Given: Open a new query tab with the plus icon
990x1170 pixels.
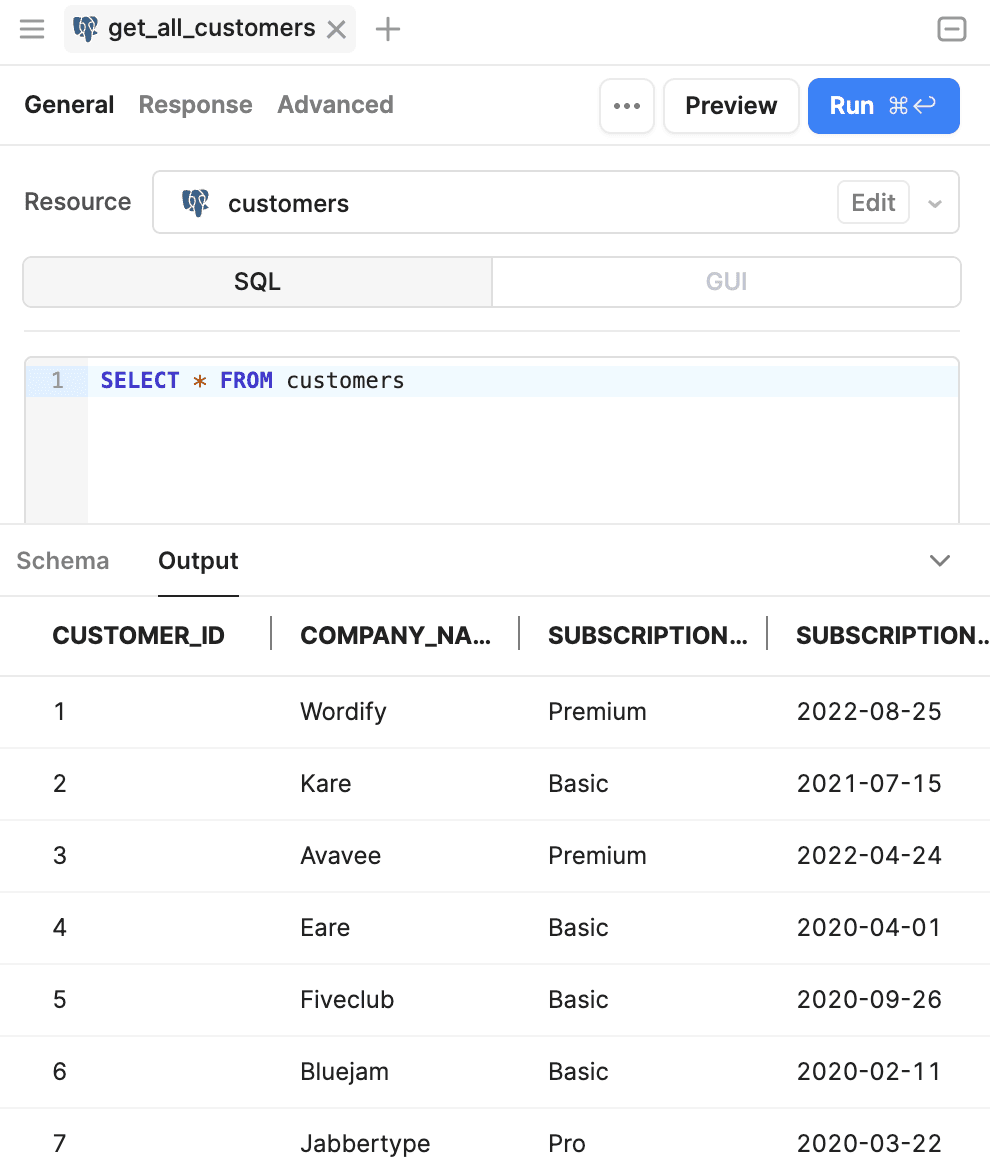Looking at the screenshot, I should click(387, 29).
